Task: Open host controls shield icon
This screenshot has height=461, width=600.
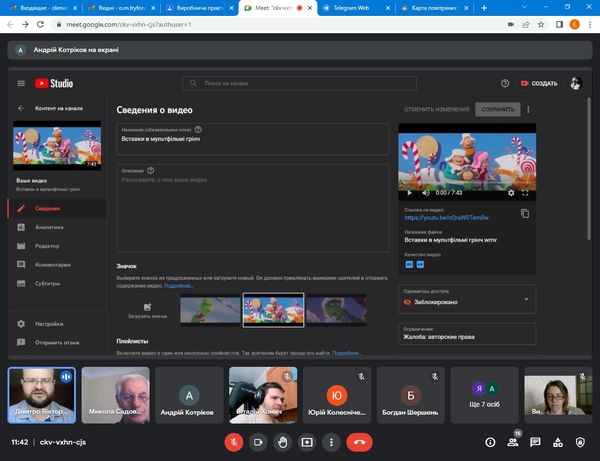Action: tap(580, 442)
